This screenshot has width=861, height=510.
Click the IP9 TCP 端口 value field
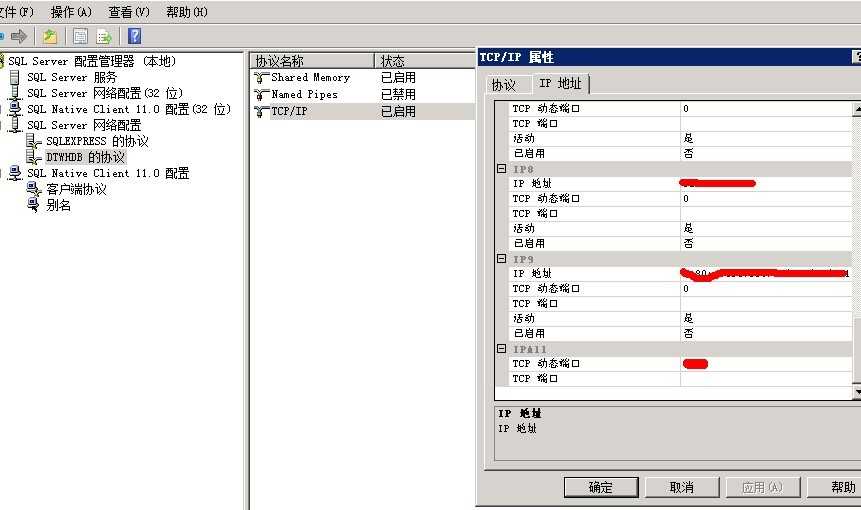click(x=766, y=304)
